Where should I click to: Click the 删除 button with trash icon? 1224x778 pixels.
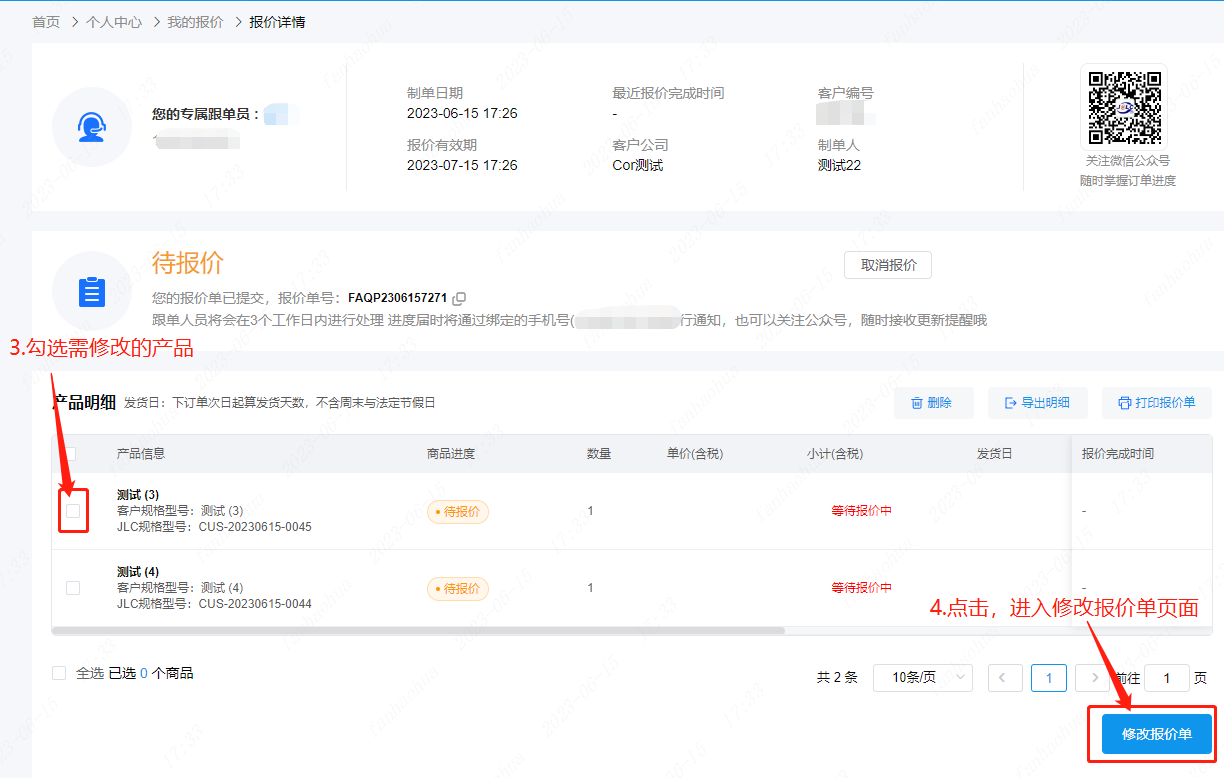(x=930, y=403)
